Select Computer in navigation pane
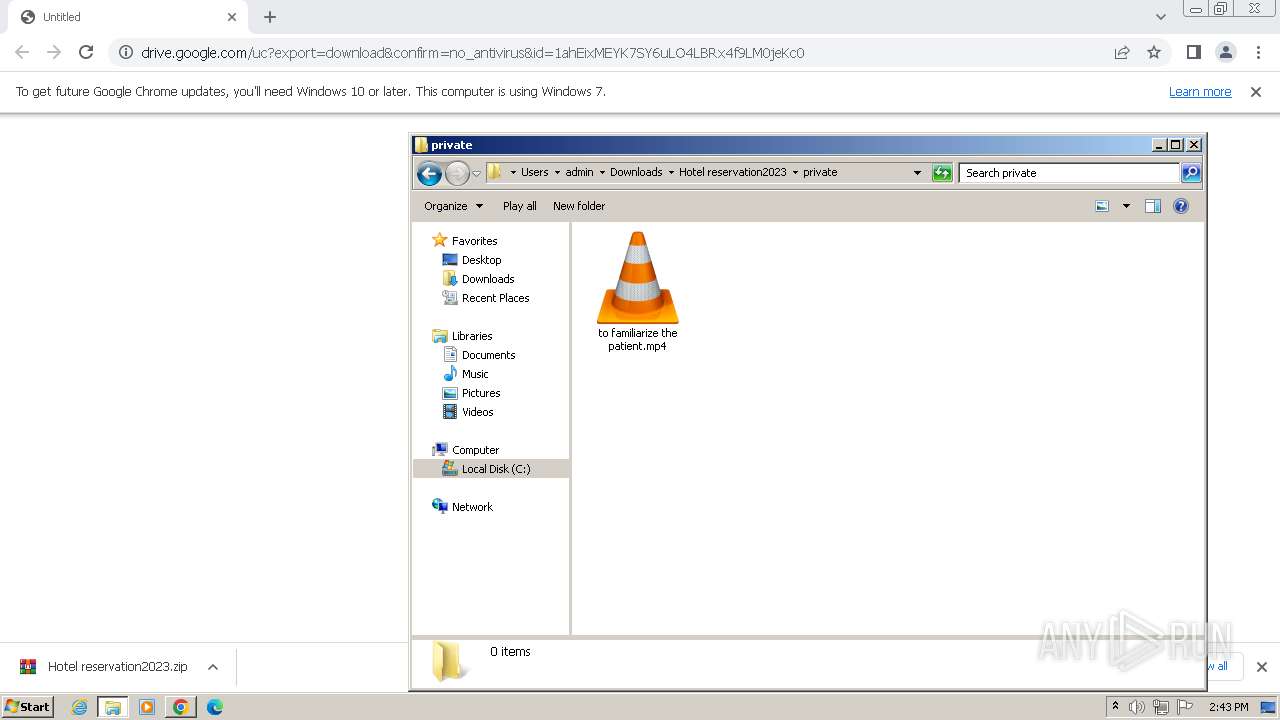The image size is (1280, 720). coord(475,450)
